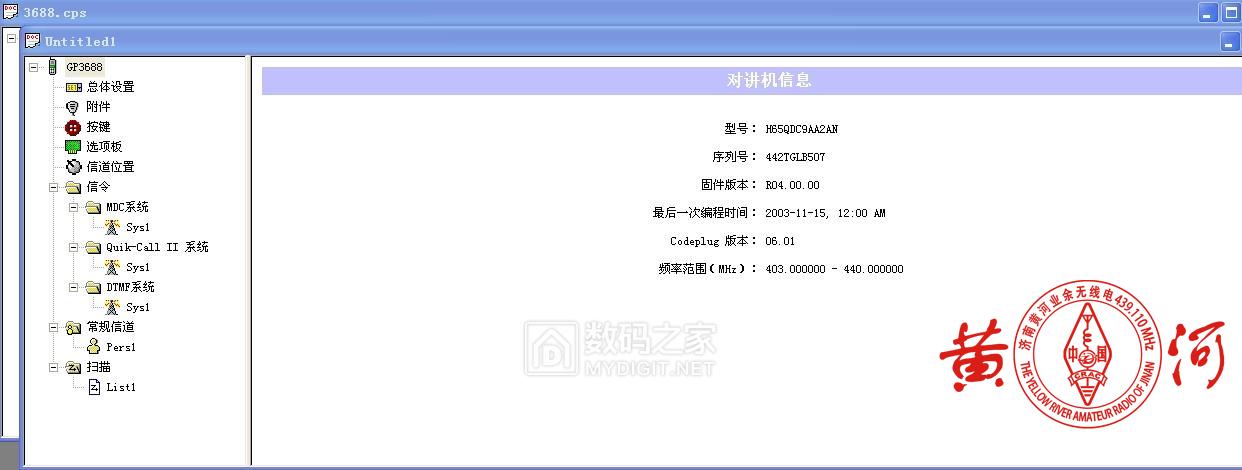Minimize the 3688.cps main window
1242x470 pixels.
click(x=1208, y=13)
